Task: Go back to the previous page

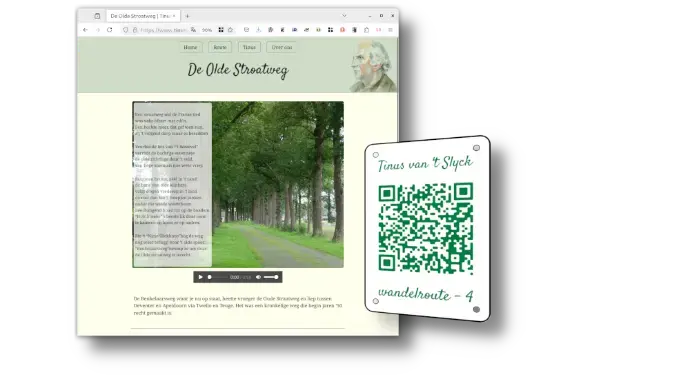Action: (85, 30)
